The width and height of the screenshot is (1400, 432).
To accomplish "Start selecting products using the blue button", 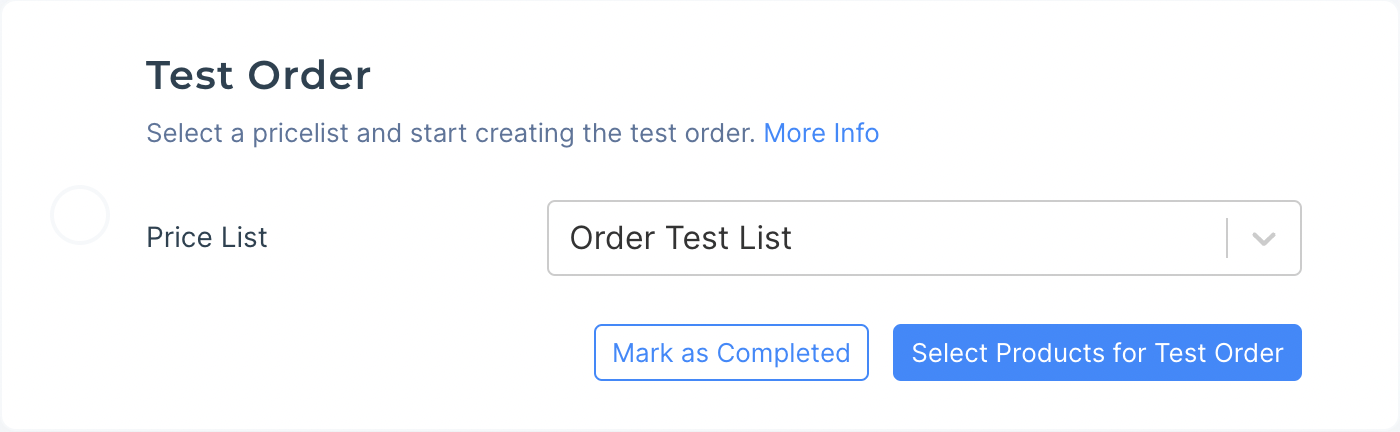I will pyautogui.click(x=1097, y=353).
